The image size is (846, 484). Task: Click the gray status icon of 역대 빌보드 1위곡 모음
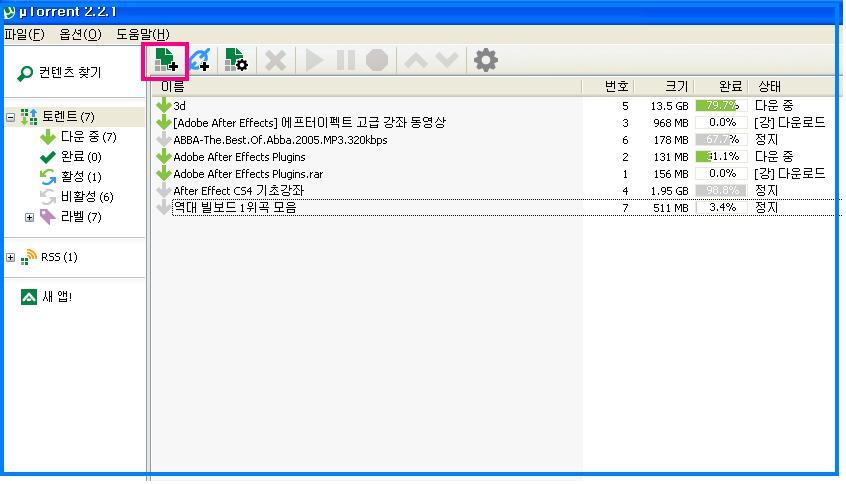click(x=163, y=207)
